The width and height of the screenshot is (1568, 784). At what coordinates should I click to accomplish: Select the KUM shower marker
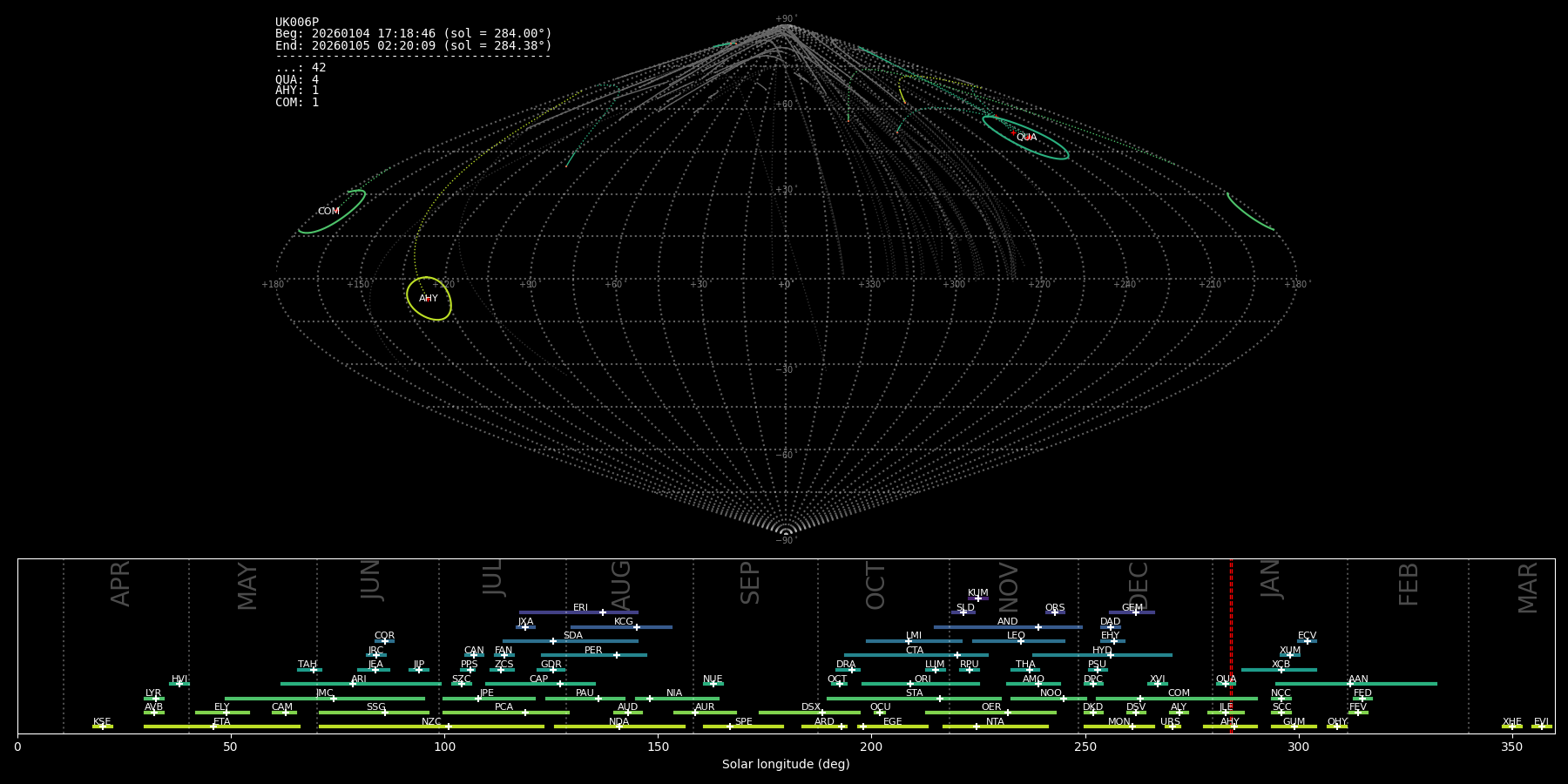coord(978,598)
